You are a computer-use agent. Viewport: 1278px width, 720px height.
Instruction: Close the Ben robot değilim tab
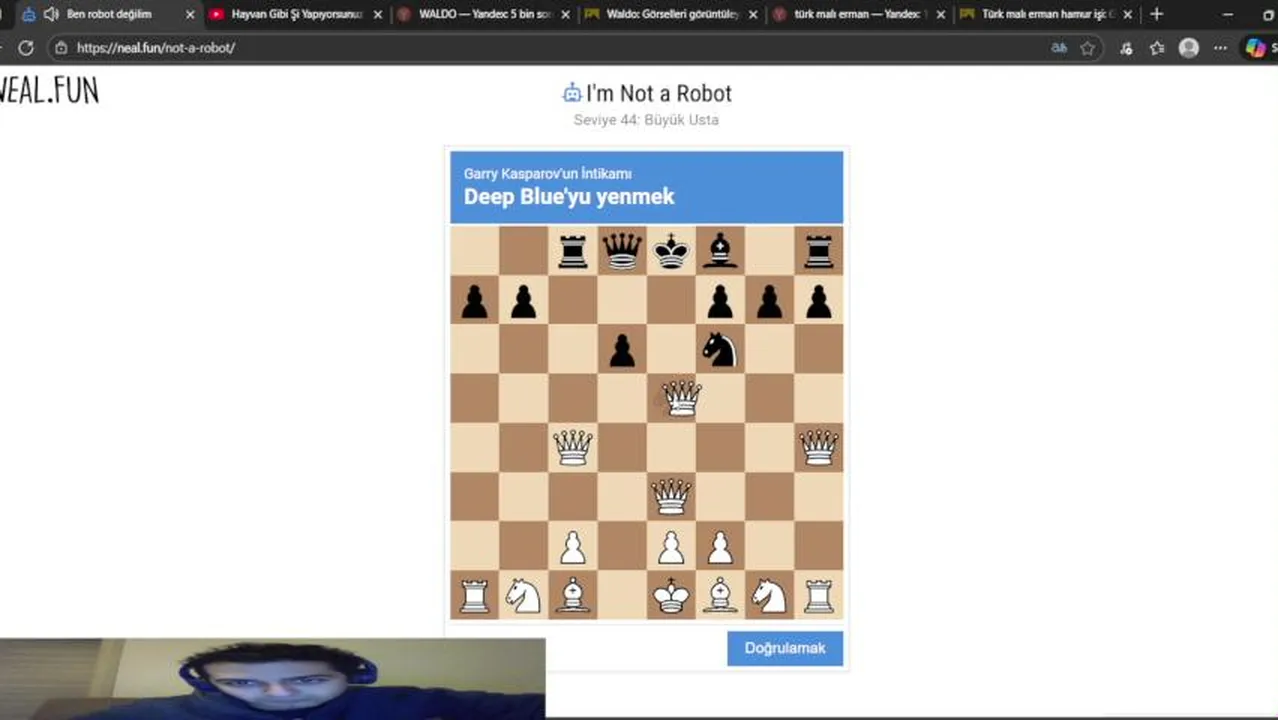coord(190,15)
